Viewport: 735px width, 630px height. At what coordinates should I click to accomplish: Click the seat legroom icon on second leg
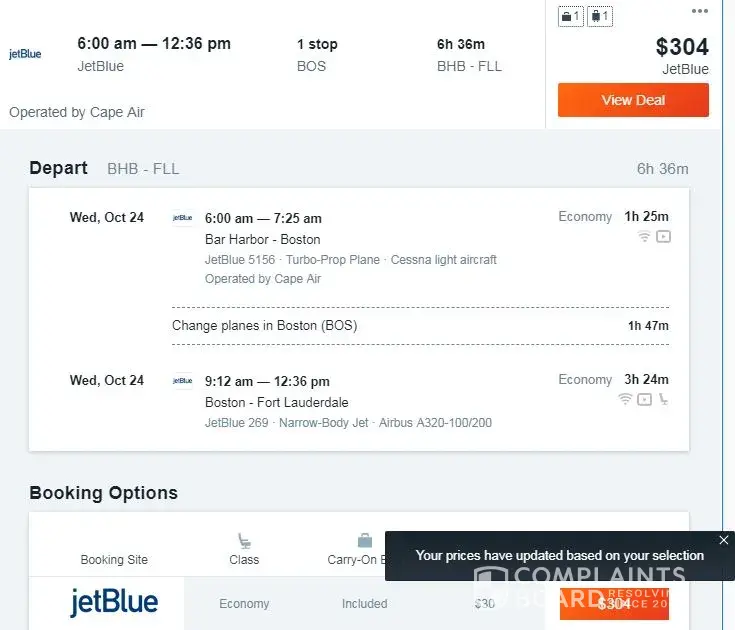(x=663, y=400)
